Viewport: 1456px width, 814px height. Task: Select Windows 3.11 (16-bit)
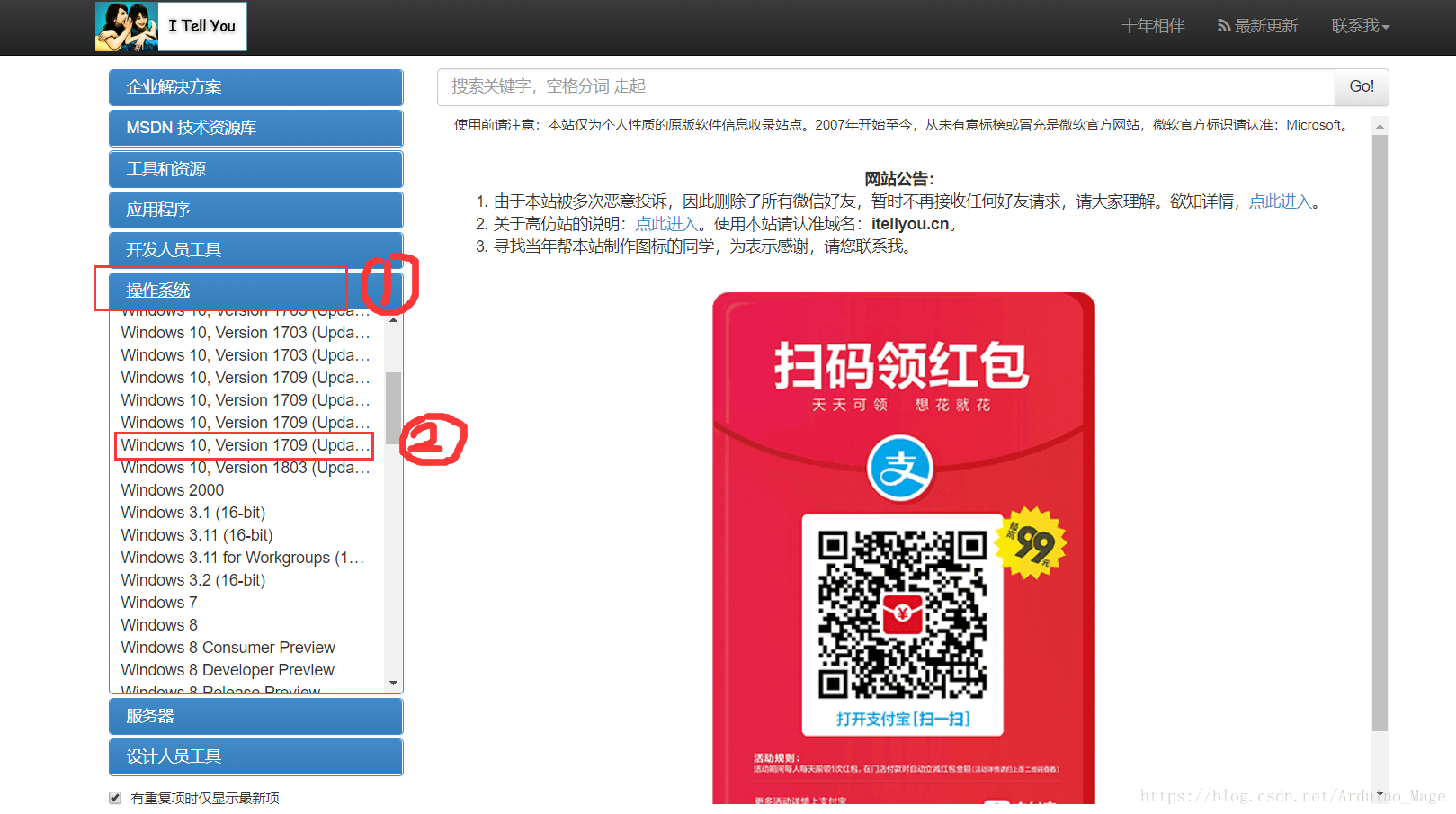[197, 535]
